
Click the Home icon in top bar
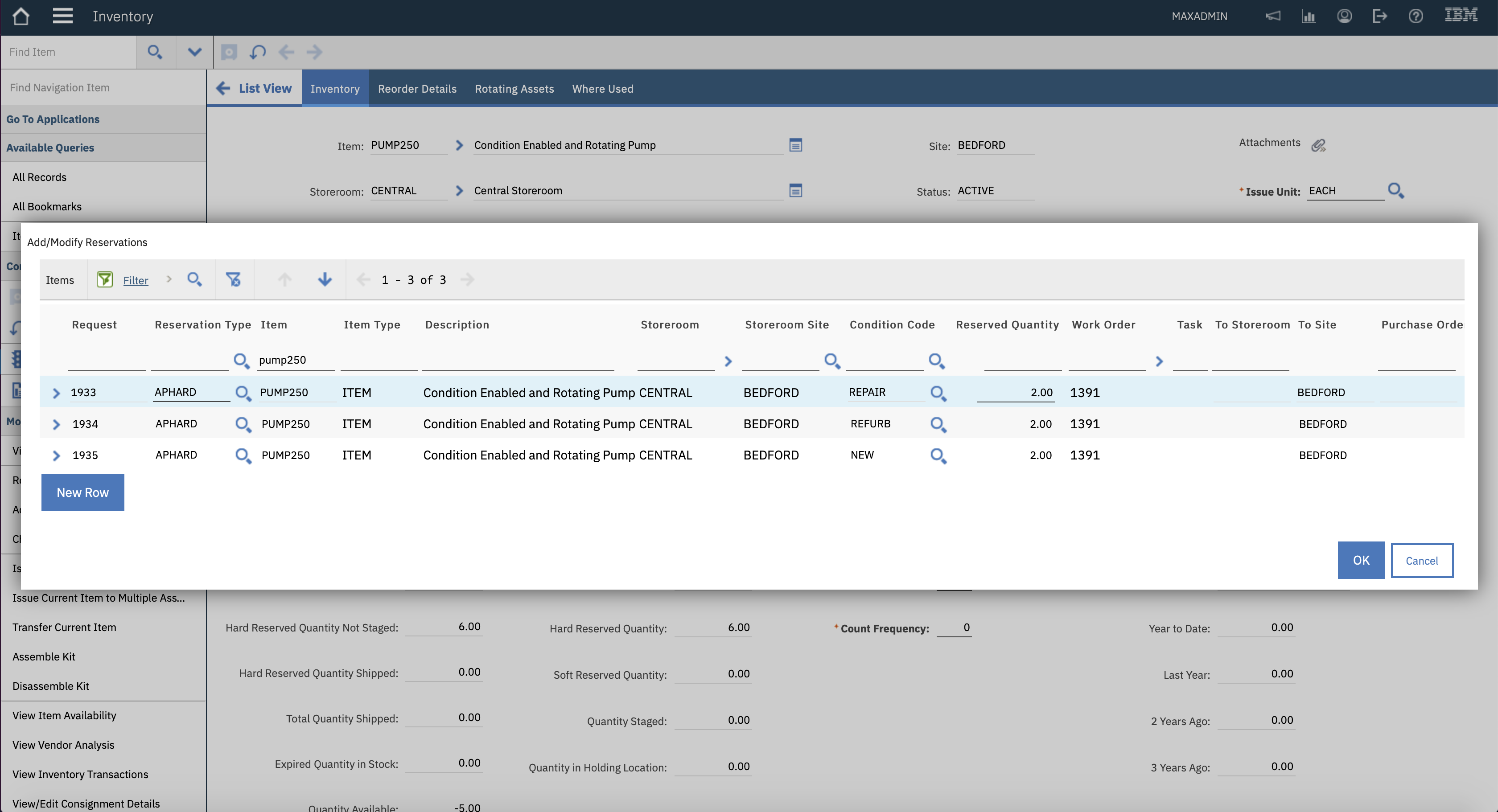[21, 16]
